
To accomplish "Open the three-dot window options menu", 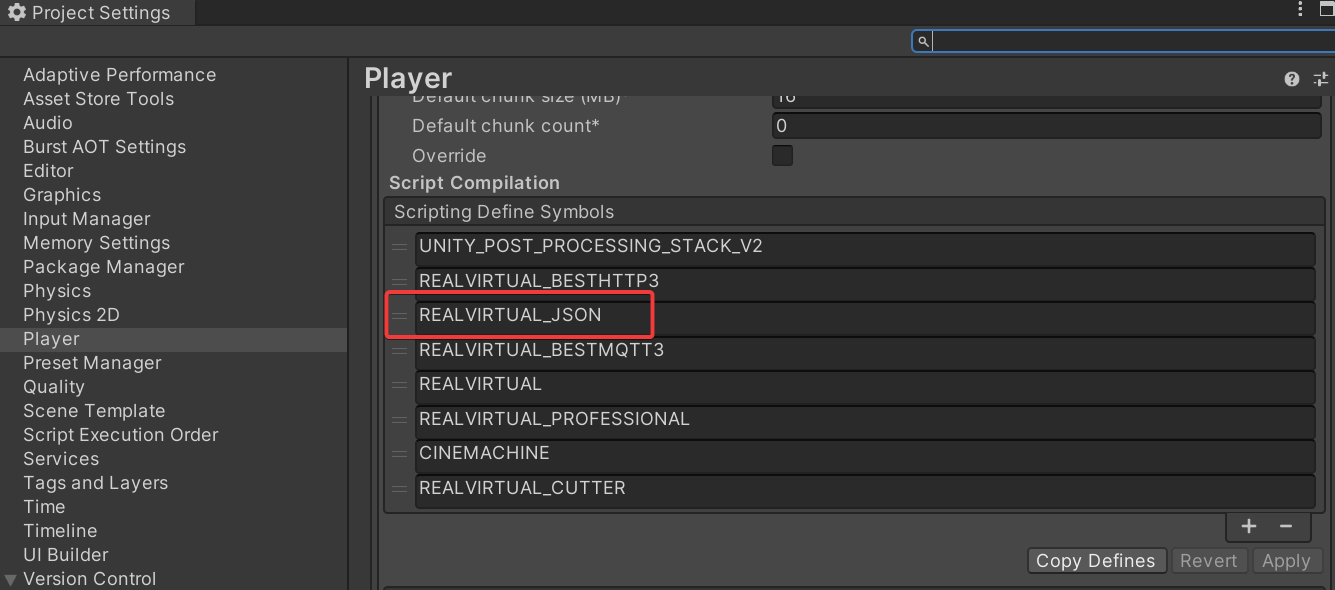I will coord(1300,11).
